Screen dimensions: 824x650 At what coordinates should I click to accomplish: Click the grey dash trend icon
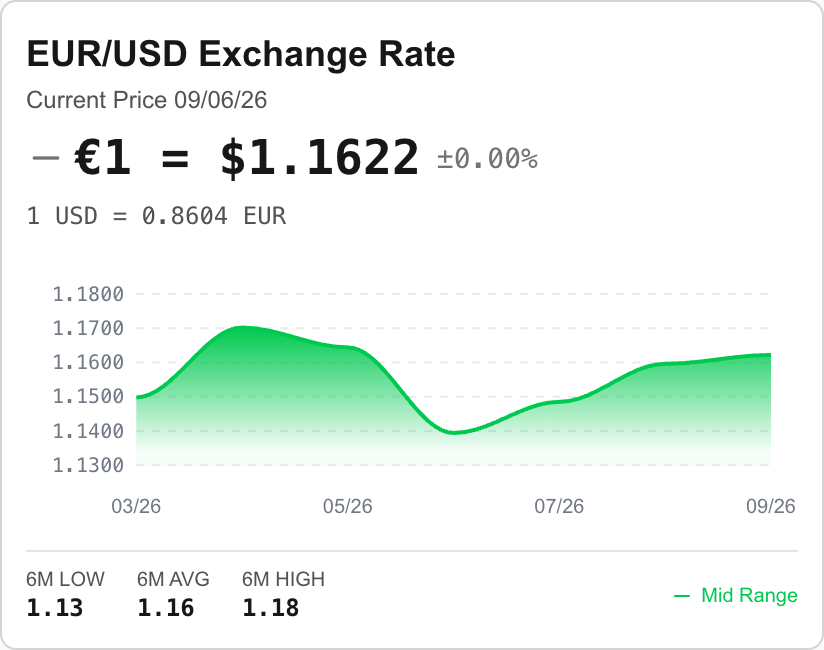45,157
